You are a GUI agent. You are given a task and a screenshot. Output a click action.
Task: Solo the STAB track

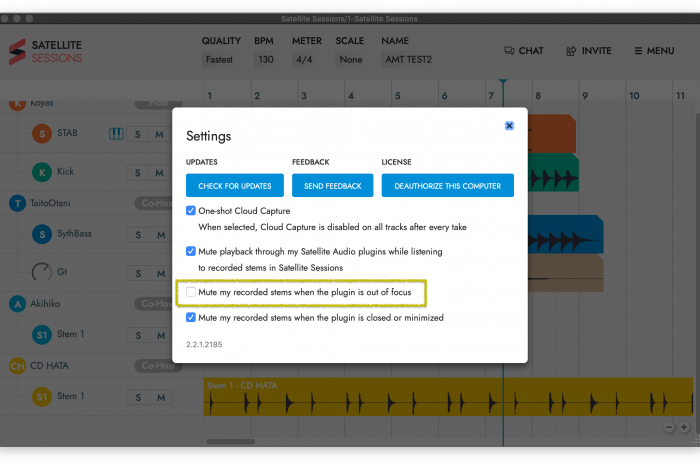(138, 134)
